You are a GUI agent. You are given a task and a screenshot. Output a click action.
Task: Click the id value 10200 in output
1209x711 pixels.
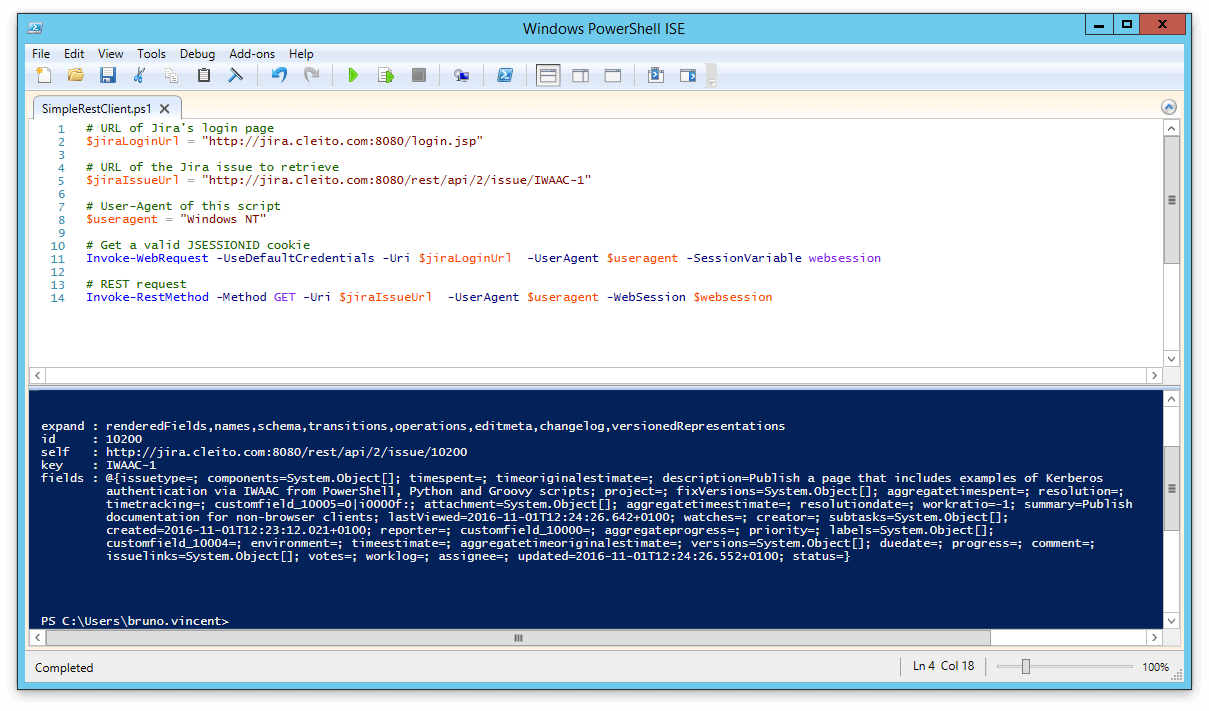[x=124, y=439]
